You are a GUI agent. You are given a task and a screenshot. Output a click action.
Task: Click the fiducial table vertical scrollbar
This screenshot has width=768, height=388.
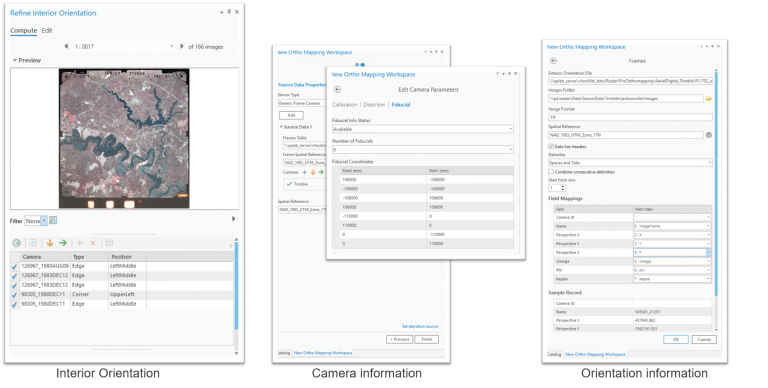236,287
